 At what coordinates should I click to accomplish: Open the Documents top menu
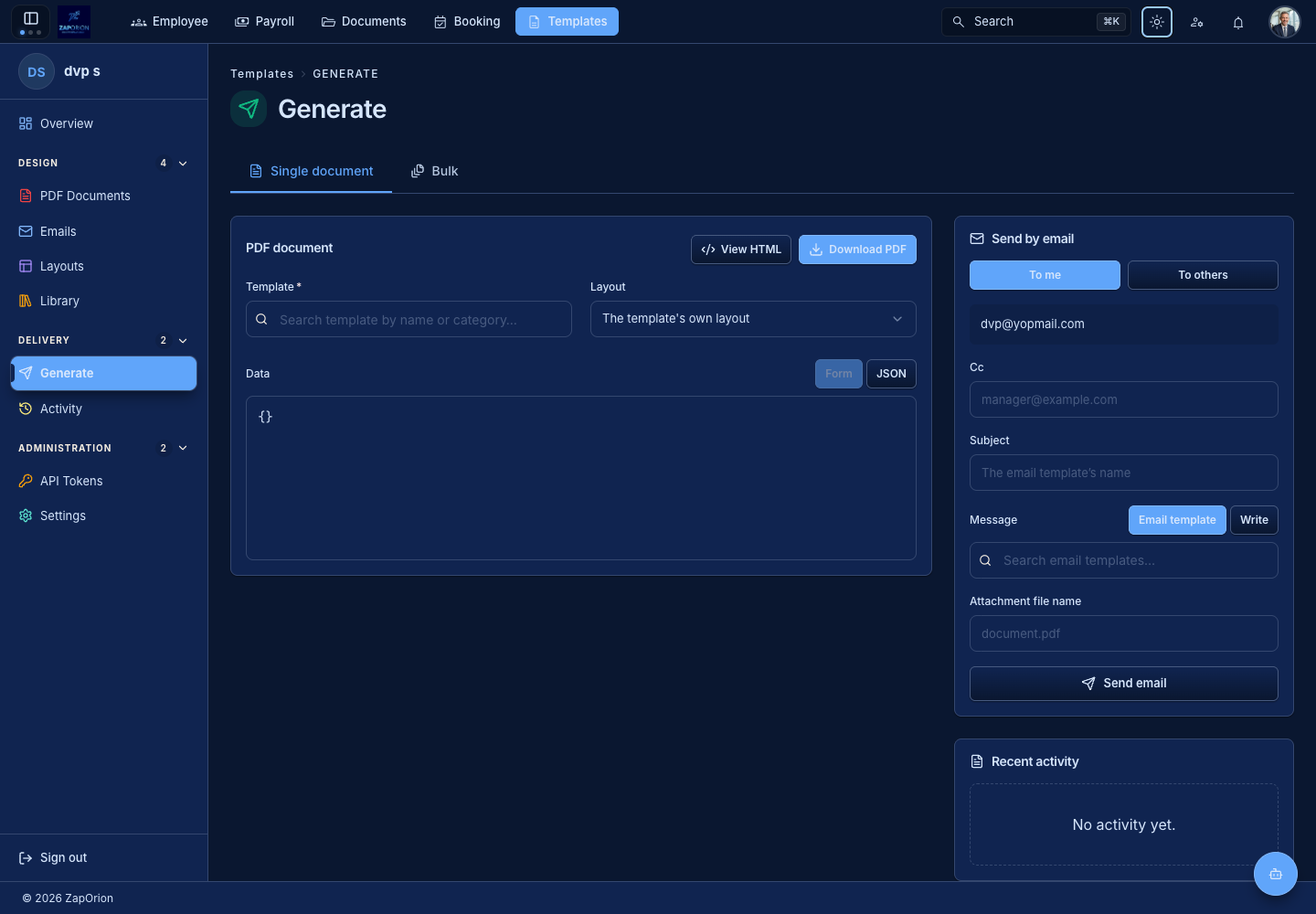pyautogui.click(x=364, y=21)
